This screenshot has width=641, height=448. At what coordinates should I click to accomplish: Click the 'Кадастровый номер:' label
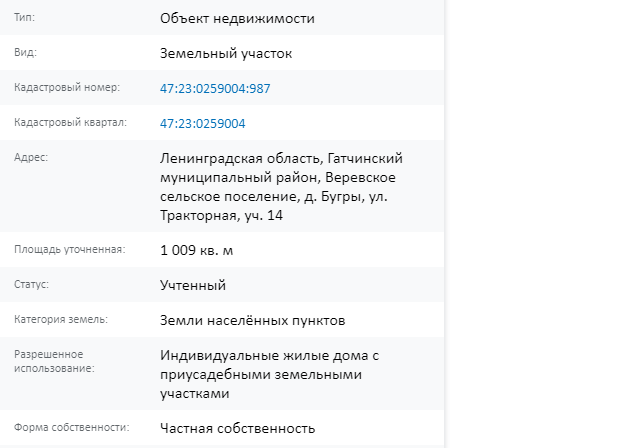[67, 87]
